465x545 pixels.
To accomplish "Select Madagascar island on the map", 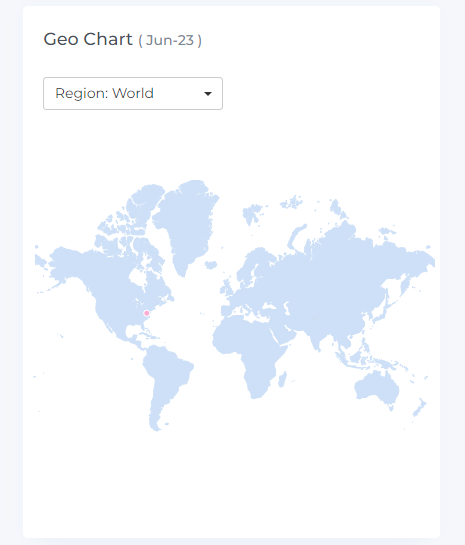I will [283, 379].
